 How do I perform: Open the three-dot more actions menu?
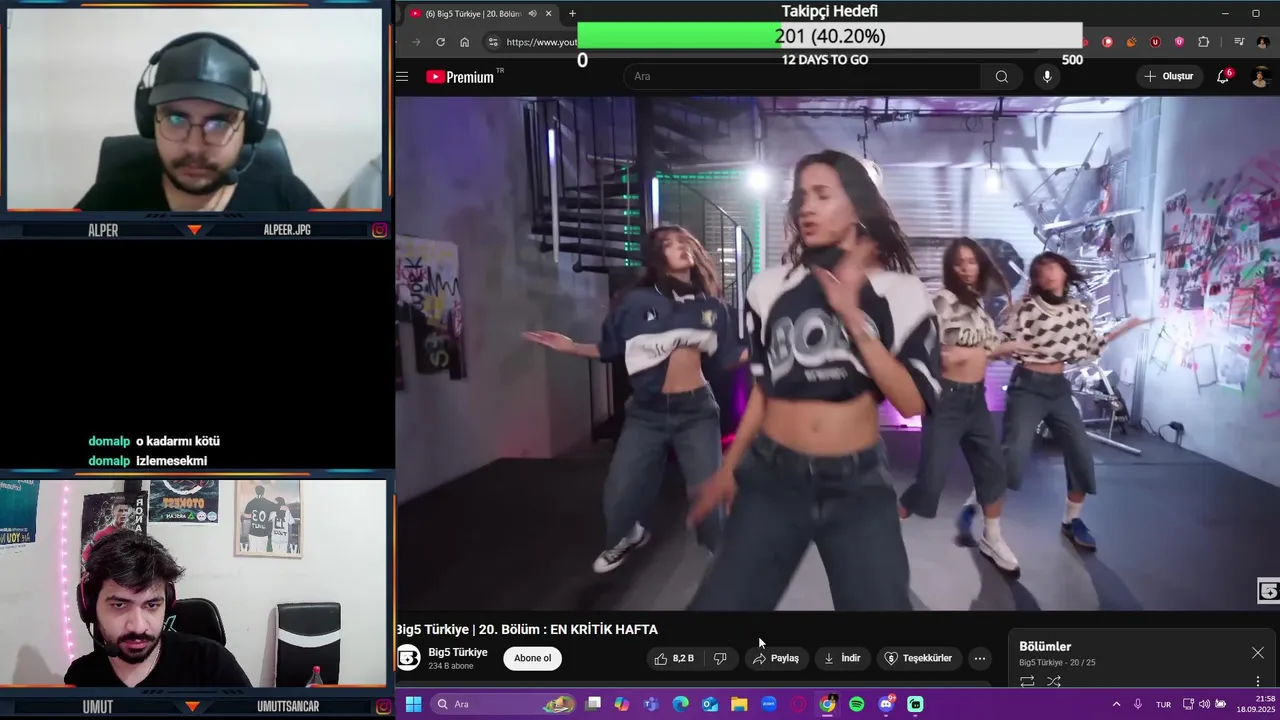[x=980, y=658]
